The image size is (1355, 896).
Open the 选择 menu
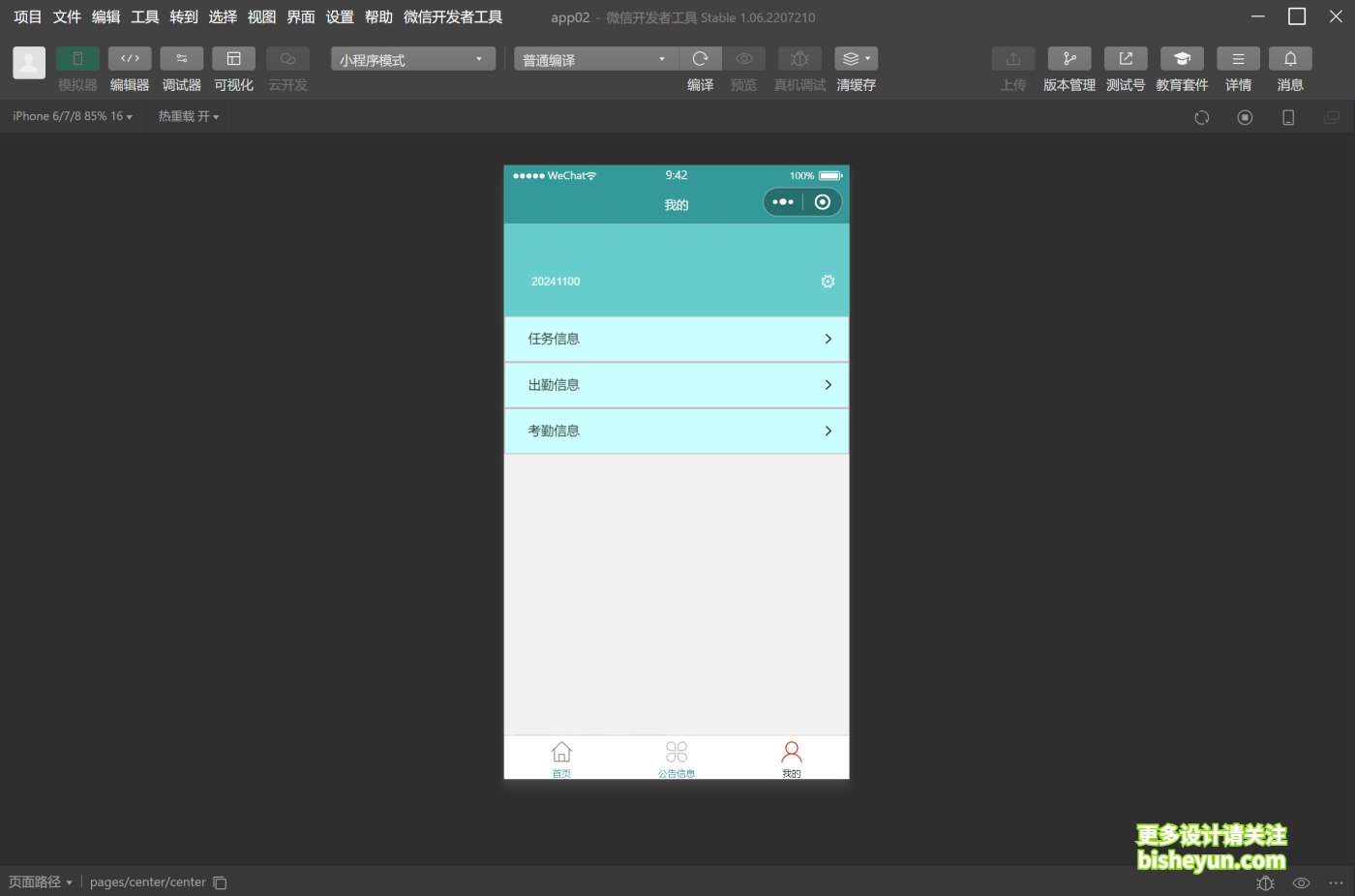223,17
